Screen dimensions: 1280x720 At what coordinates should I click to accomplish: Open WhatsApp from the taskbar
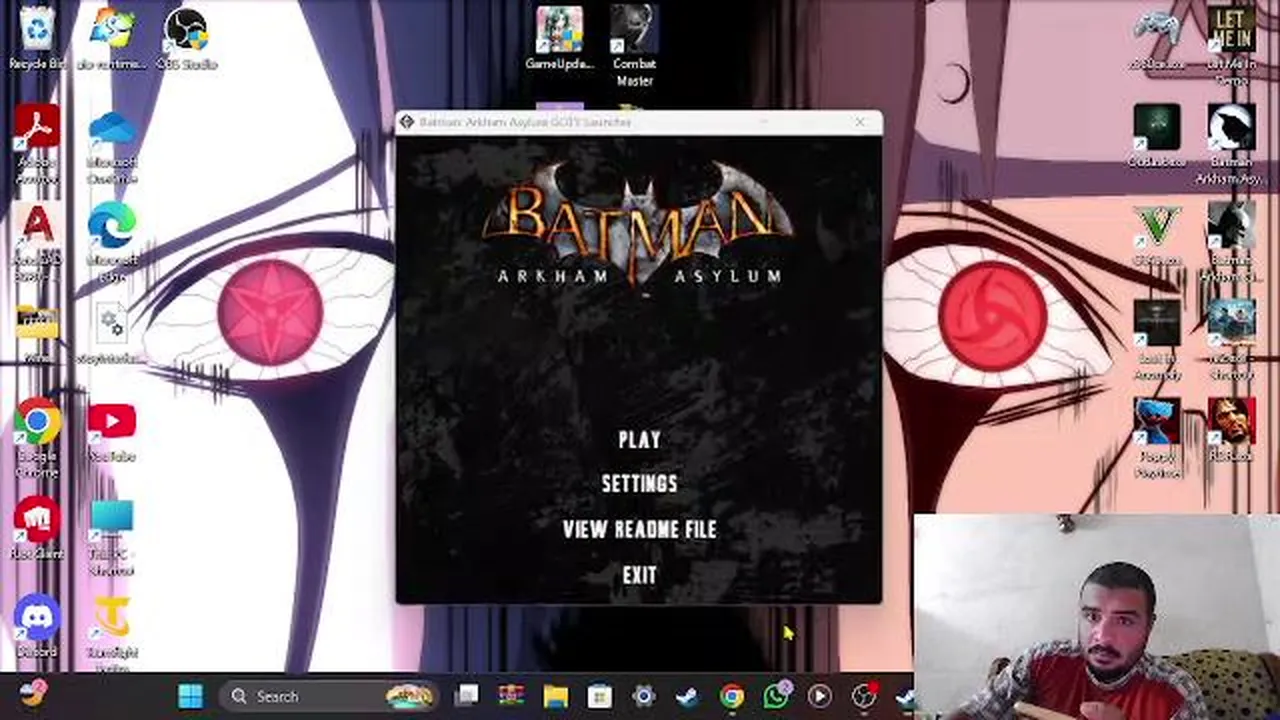coord(776,696)
